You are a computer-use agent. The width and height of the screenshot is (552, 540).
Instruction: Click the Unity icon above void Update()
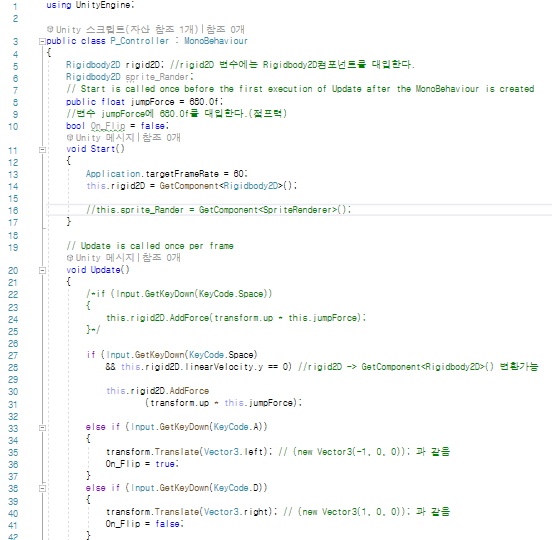(x=70, y=258)
